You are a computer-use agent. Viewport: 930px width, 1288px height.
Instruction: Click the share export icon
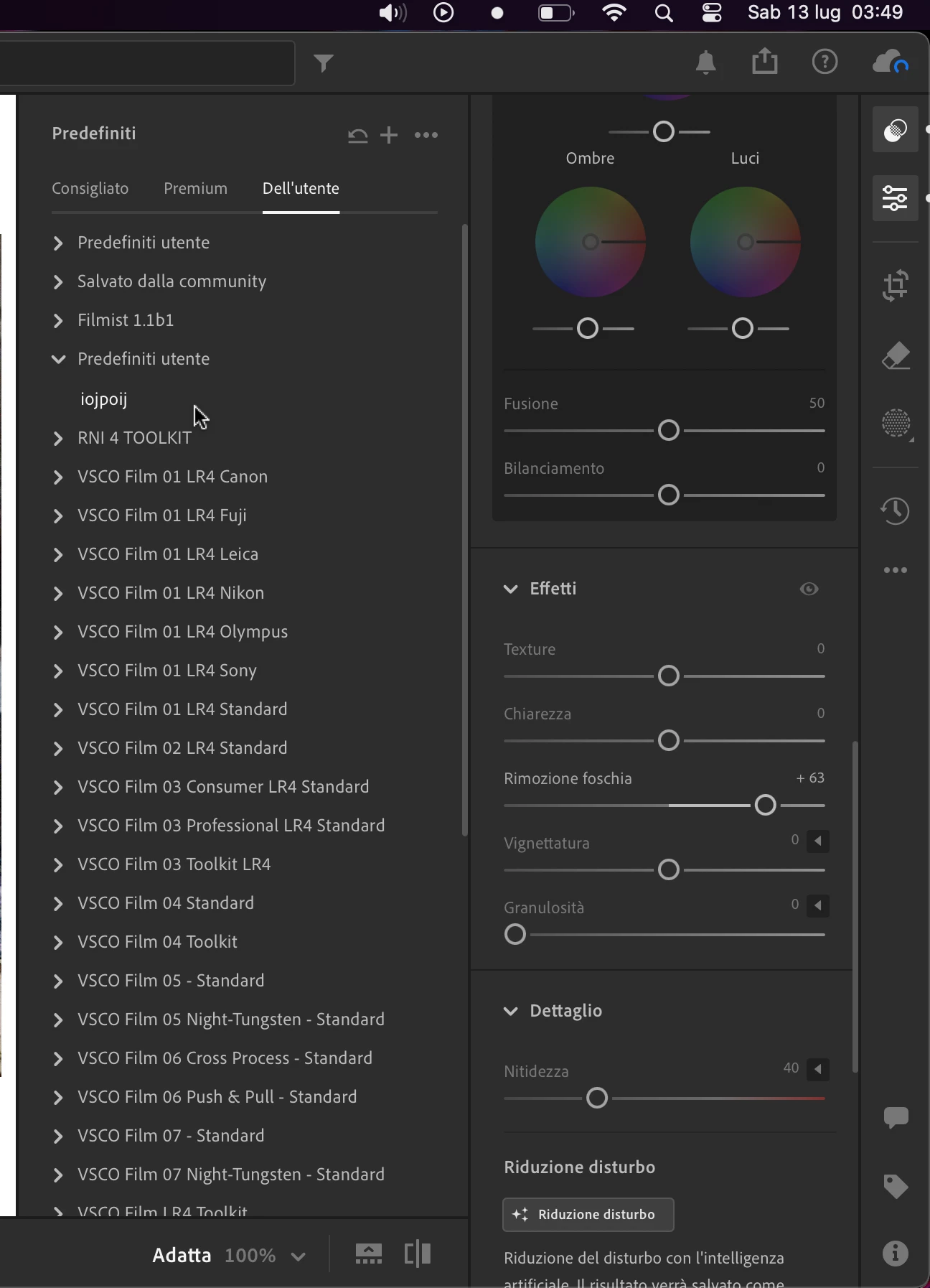click(765, 61)
